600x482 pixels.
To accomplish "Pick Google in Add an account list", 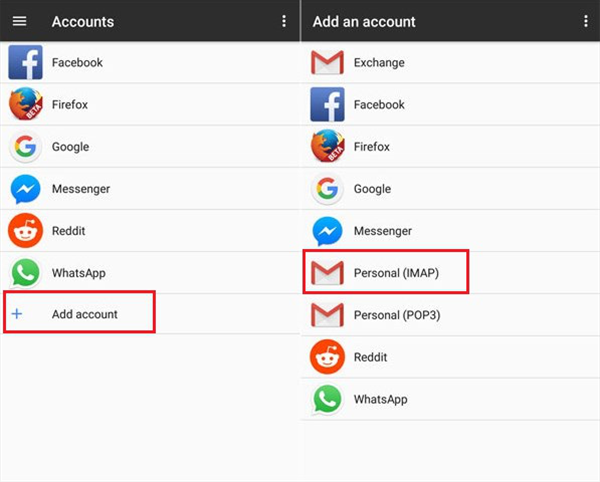I will pos(372,189).
